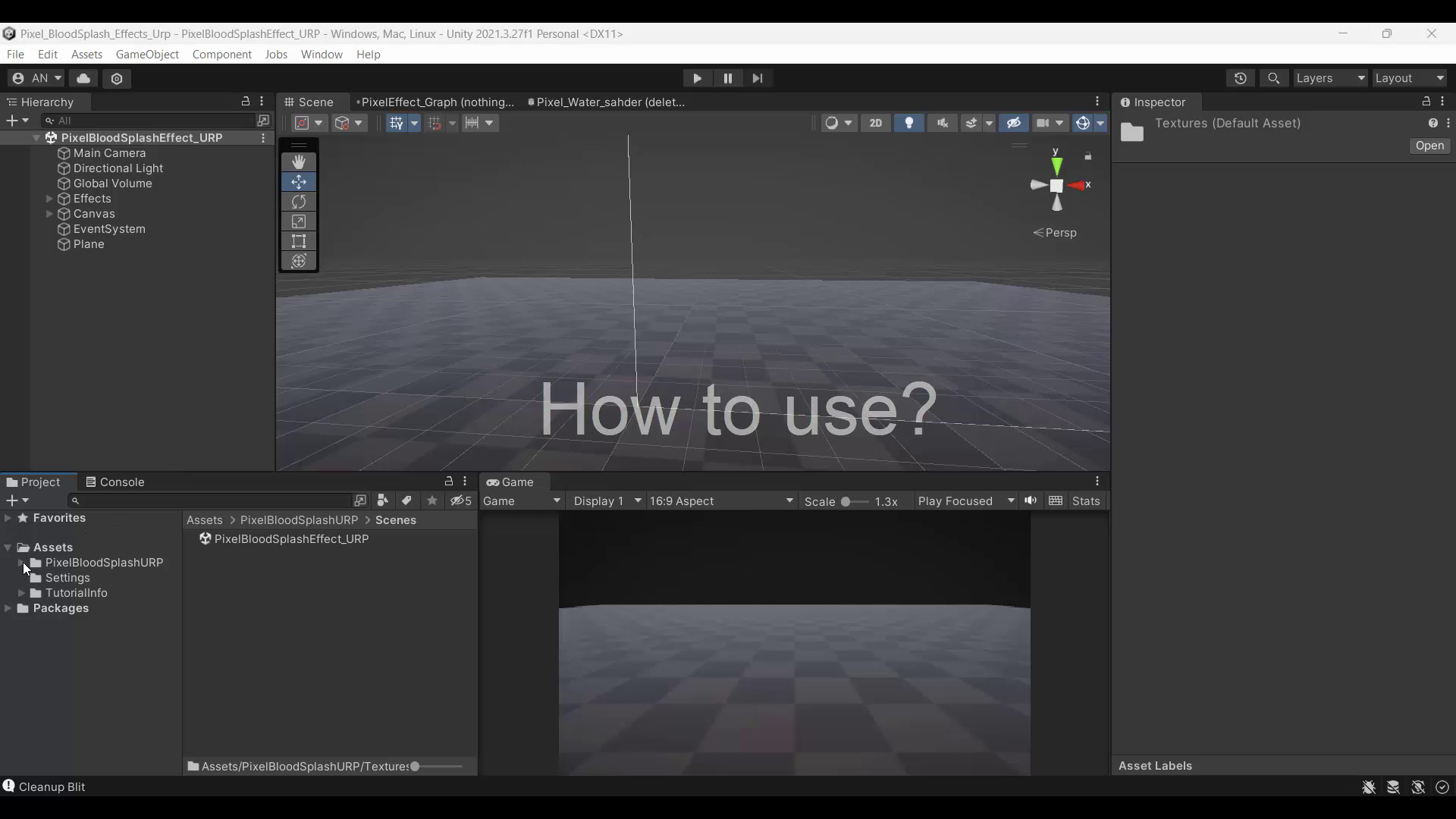Open the 16:9 Aspect dropdown
This screenshot has height=819, width=1456.
point(722,500)
